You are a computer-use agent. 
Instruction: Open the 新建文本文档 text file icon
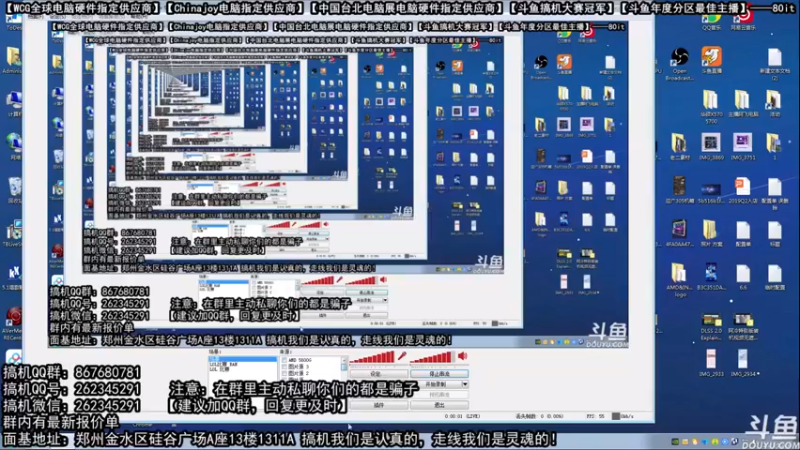coord(774,64)
